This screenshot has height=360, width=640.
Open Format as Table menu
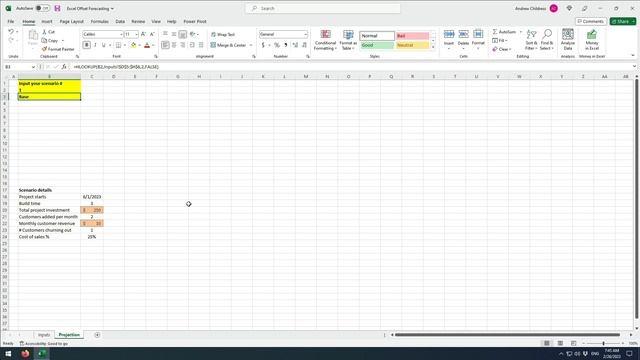[348, 40]
